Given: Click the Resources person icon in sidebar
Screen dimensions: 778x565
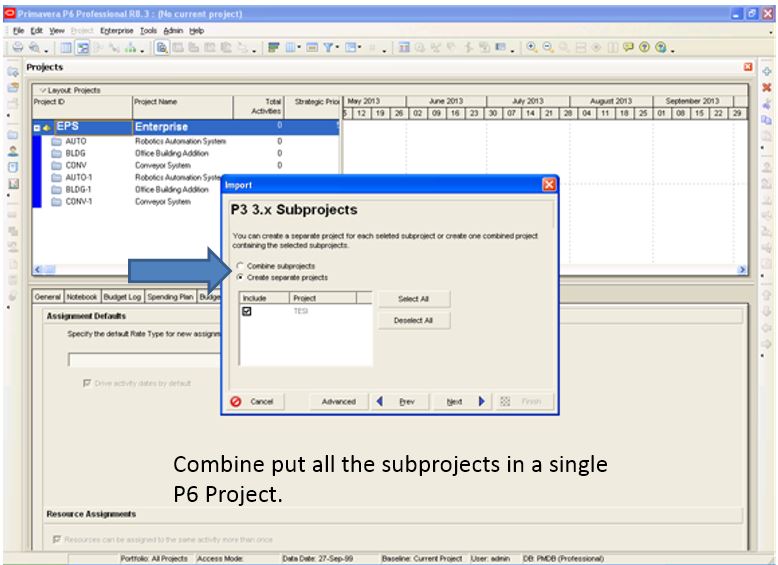Looking at the screenshot, I should tap(13, 151).
